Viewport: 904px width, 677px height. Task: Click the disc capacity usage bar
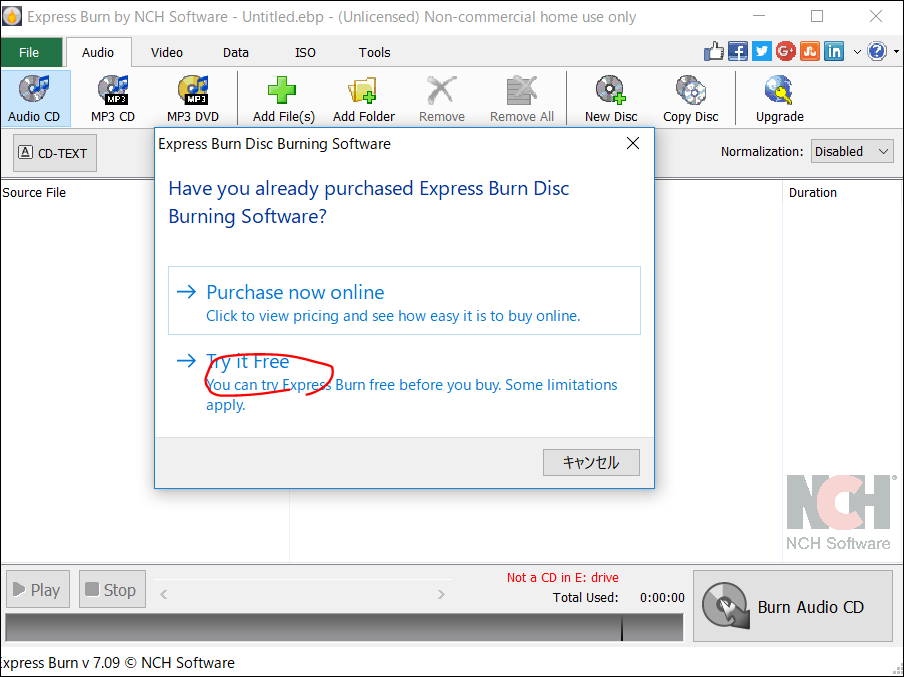[x=344, y=627]
